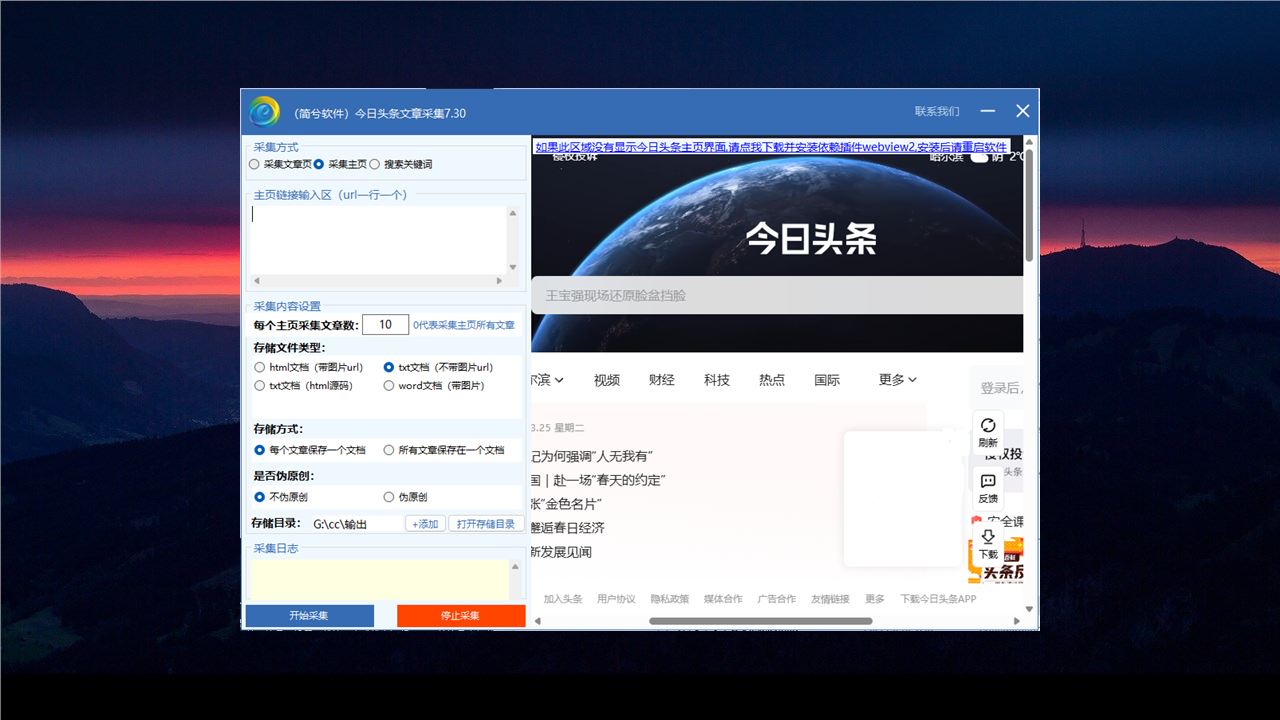Switch to the 热点 channel tab
Viewport: 1280px width, 720px height.
(x=771, y=380)
